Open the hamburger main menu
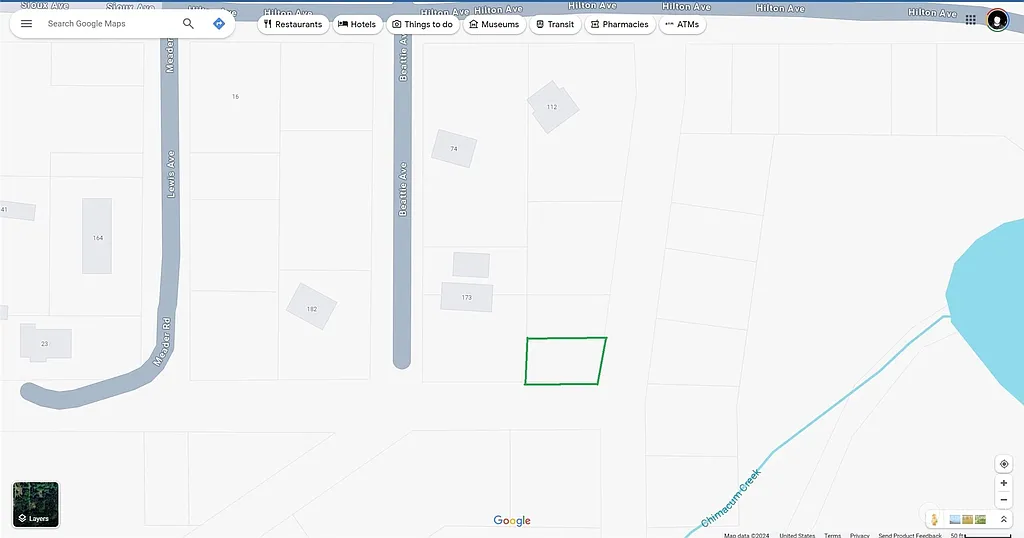Image resolution: width=1024 pixels, height=538 pixels. point(27,24)
